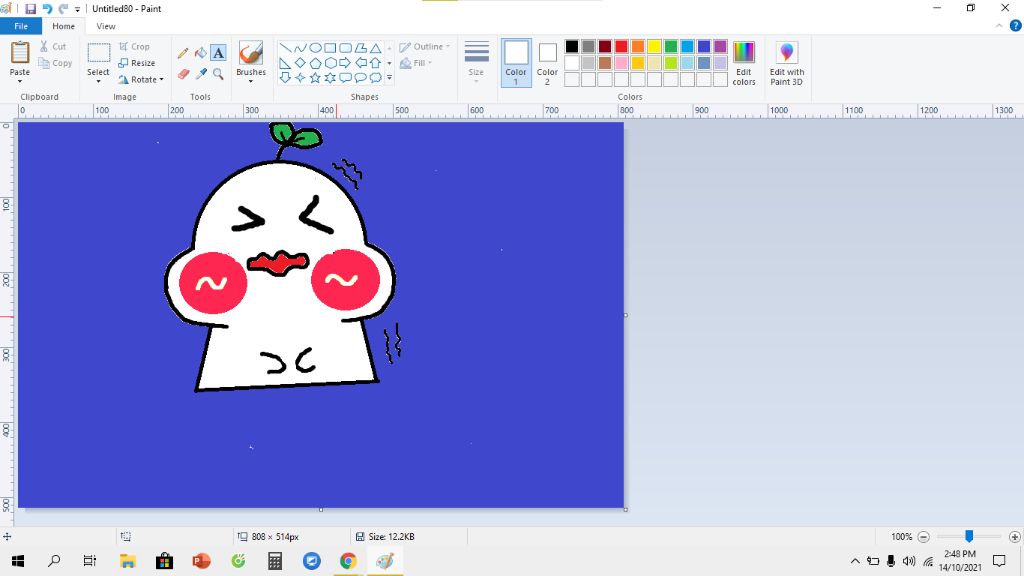Choose the Pentagon shape
1024x576 pixels.
pyautogui.click(x=315, y=63)
